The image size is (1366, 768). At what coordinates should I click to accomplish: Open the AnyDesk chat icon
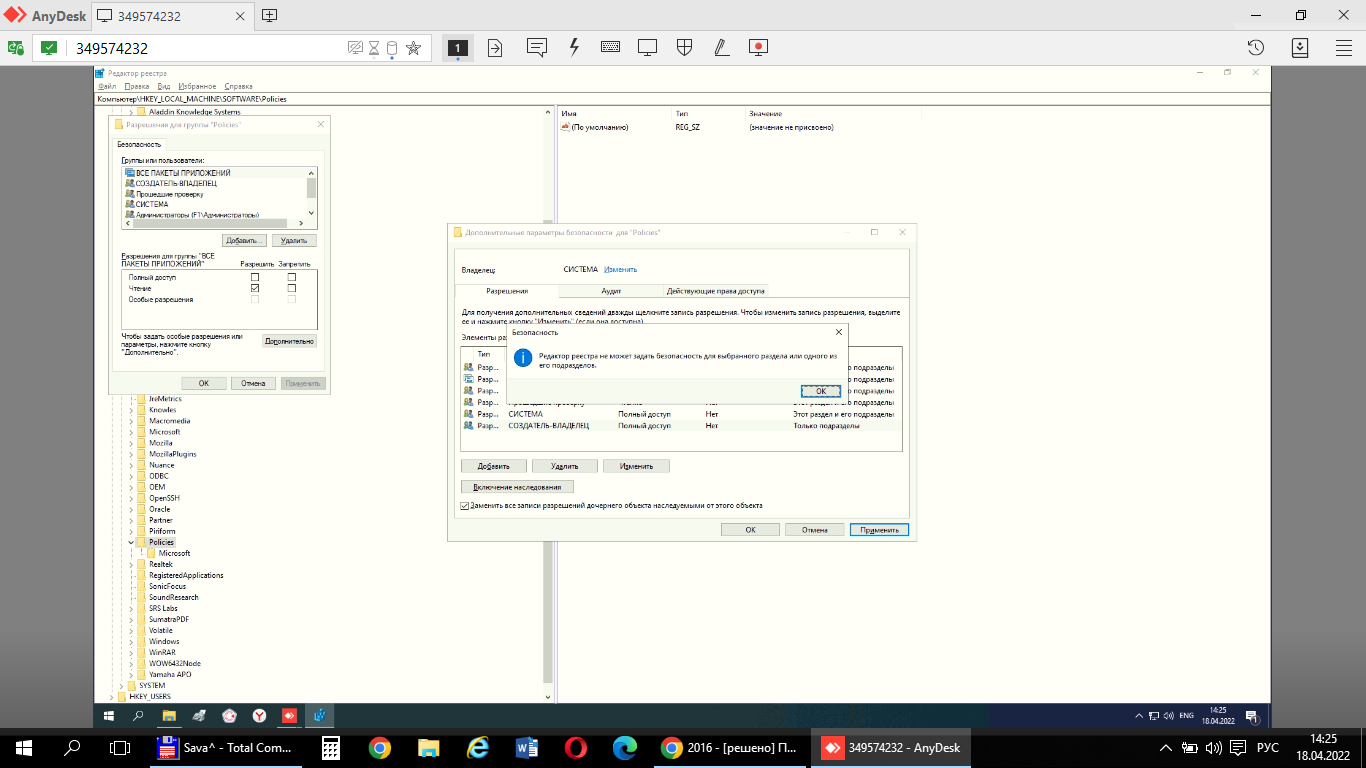pos(536,47)
